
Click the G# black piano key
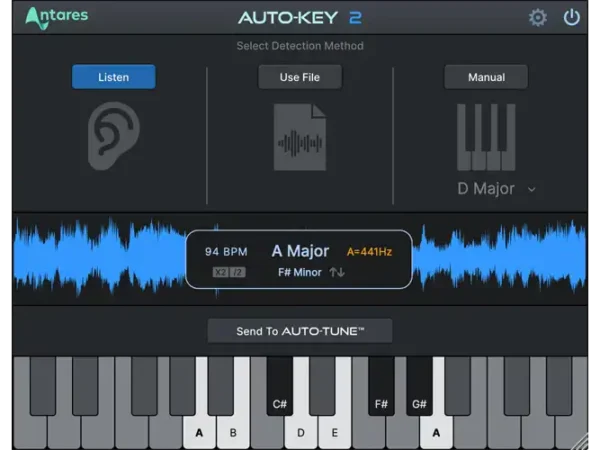coord(419,386)
